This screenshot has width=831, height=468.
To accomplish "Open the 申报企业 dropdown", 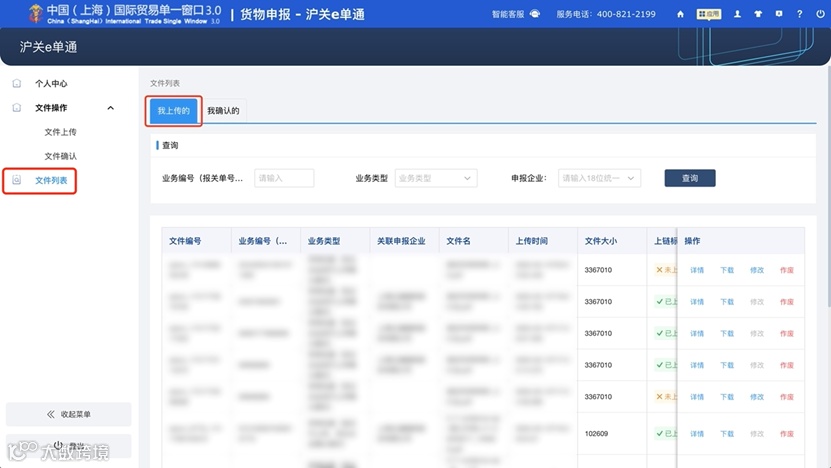I will pyautogui.click(x=599, y=178).
